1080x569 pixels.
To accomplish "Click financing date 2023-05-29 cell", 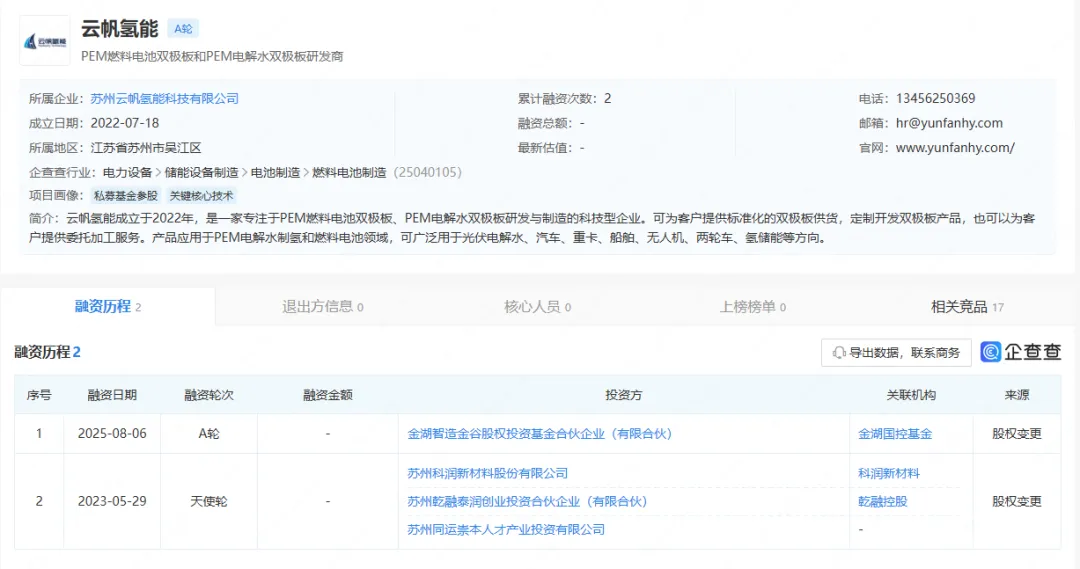I will pos(112,501).
